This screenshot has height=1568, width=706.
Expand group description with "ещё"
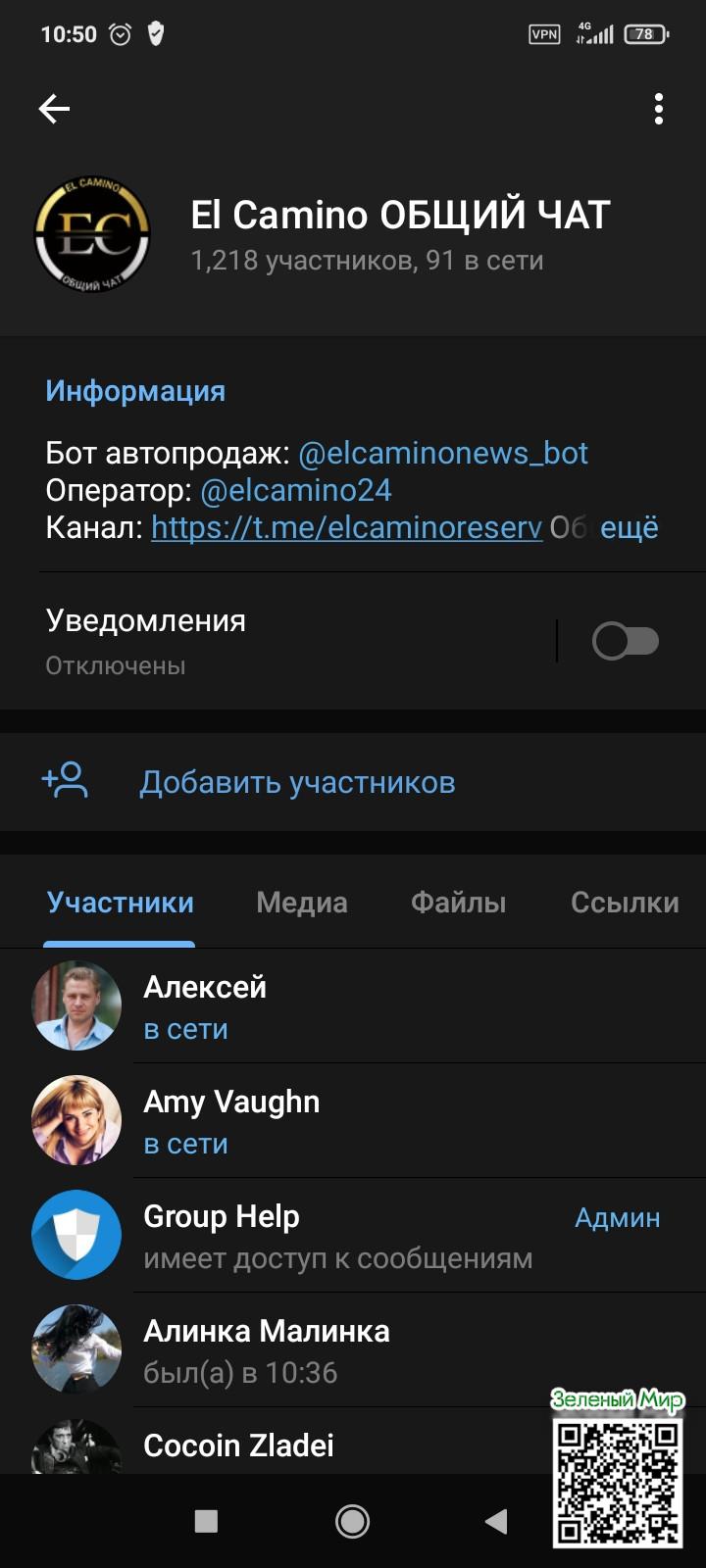coord(629,527)
